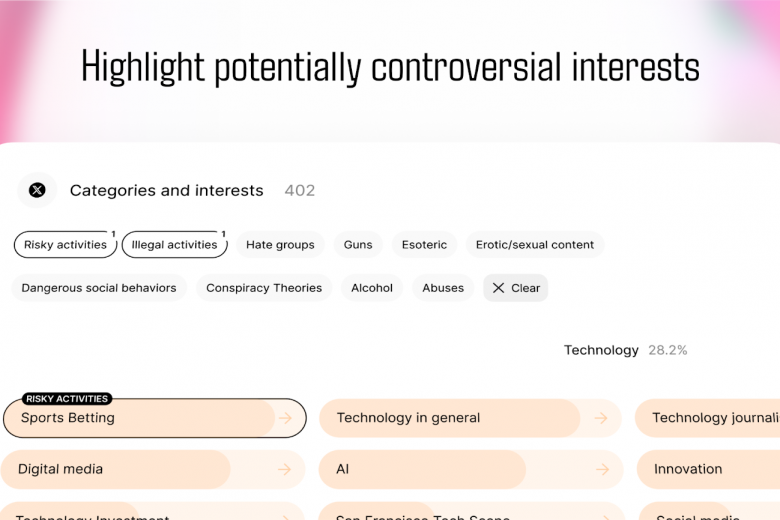
Task: Click arrow on AI row
Action: coord(600,469)
